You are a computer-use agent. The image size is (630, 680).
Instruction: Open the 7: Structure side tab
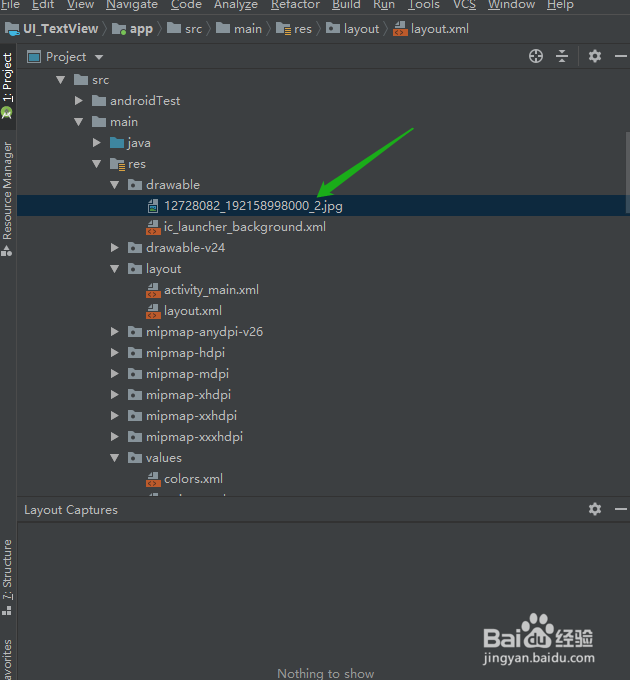[x=8, y=577]
